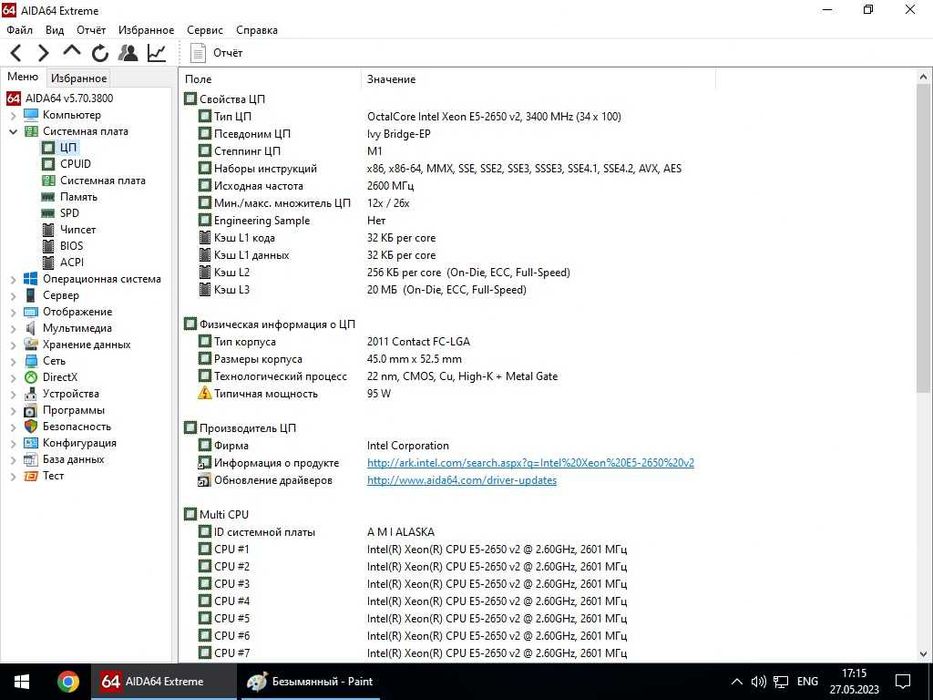The height and width of the screenshot is (700, 933).
Task: Select the Программы icon in the tree
Action: click(31, 411)
